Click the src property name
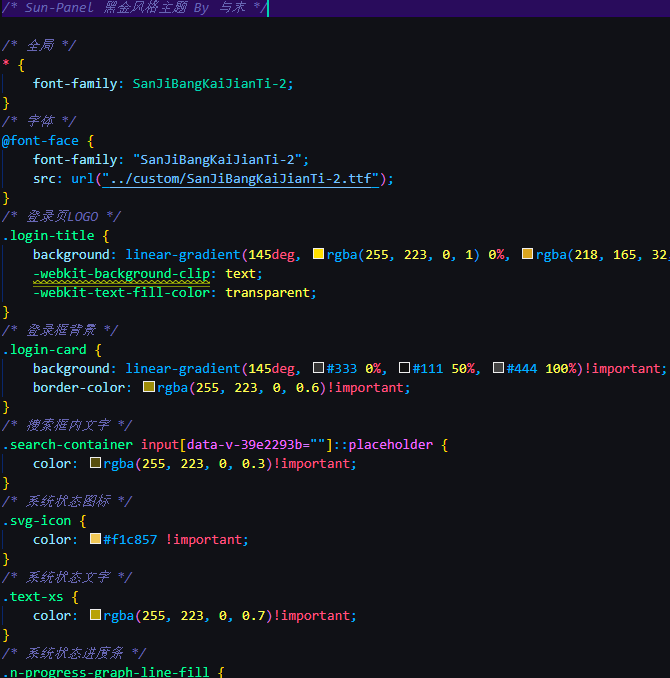 [x=45, y=179]
